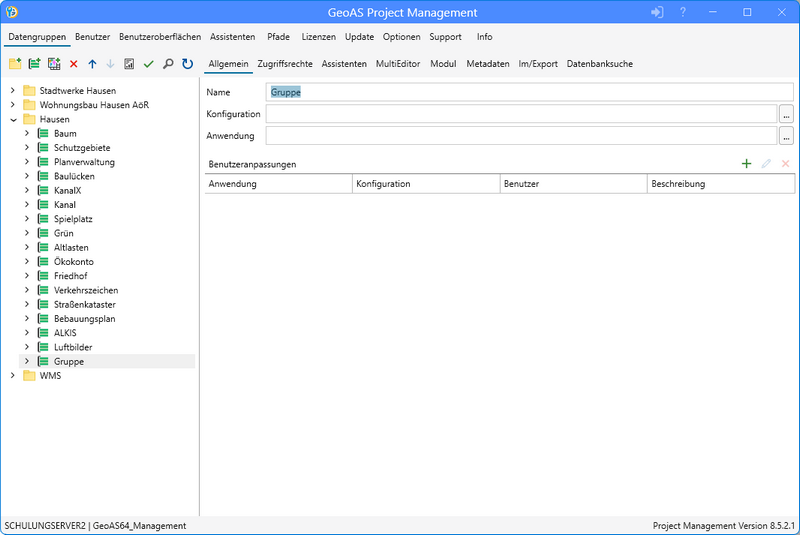Move the selected group up with the blue arrow
This screenshot has height=535, width=800.
tap(92, 64)
